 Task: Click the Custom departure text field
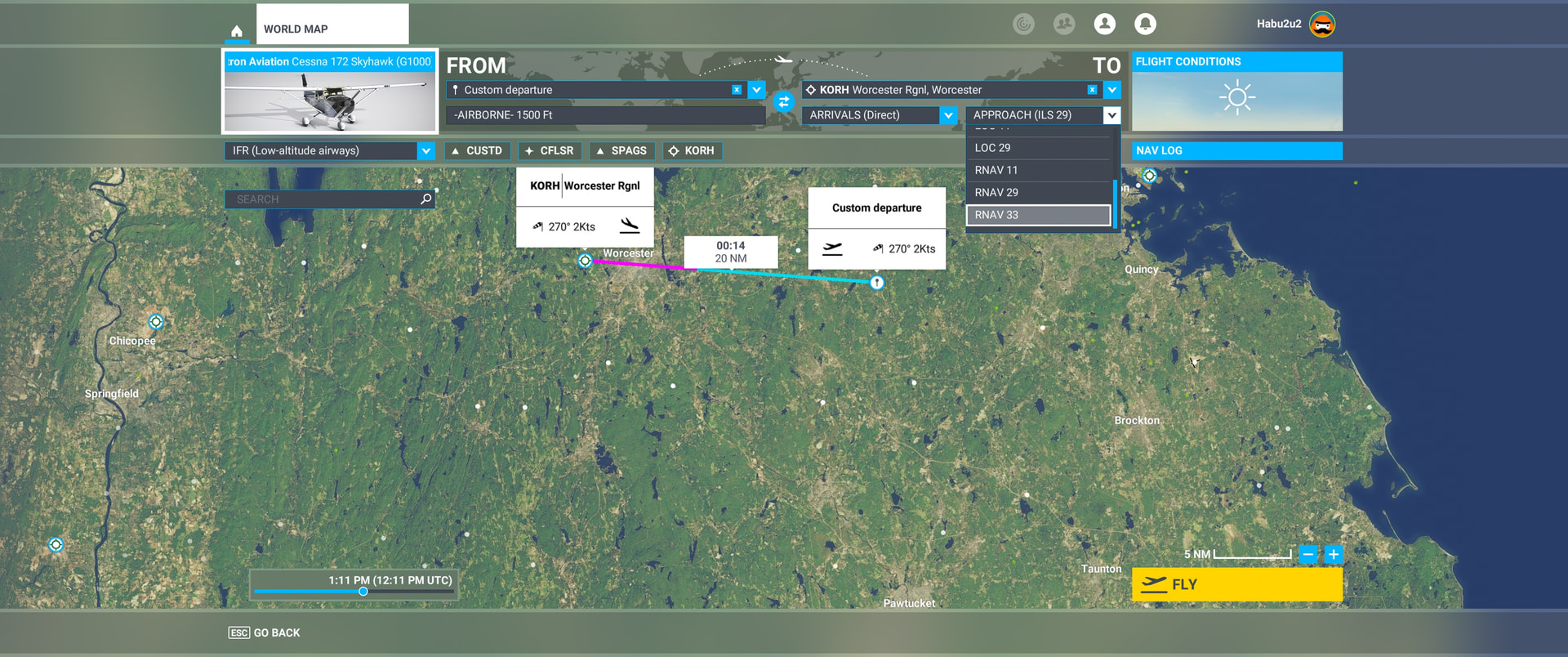click(x=596, y=90)
